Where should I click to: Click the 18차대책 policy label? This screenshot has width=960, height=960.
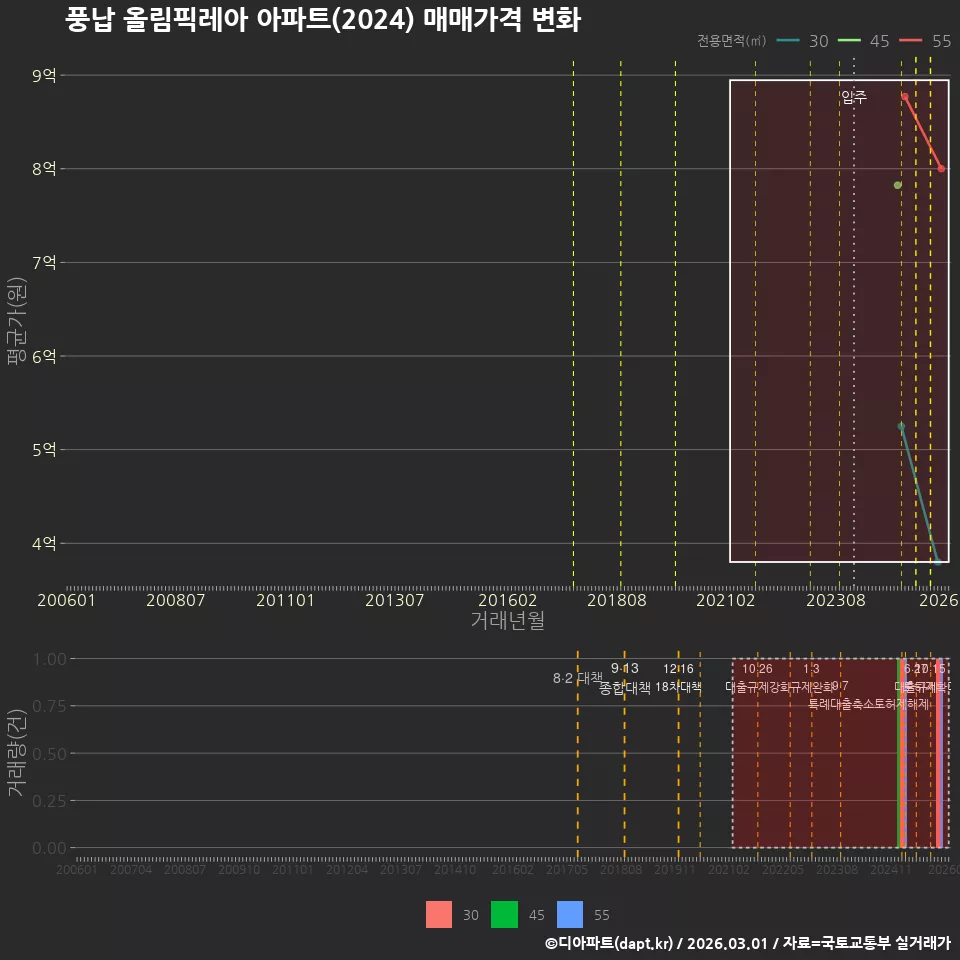tap(678, 687)
